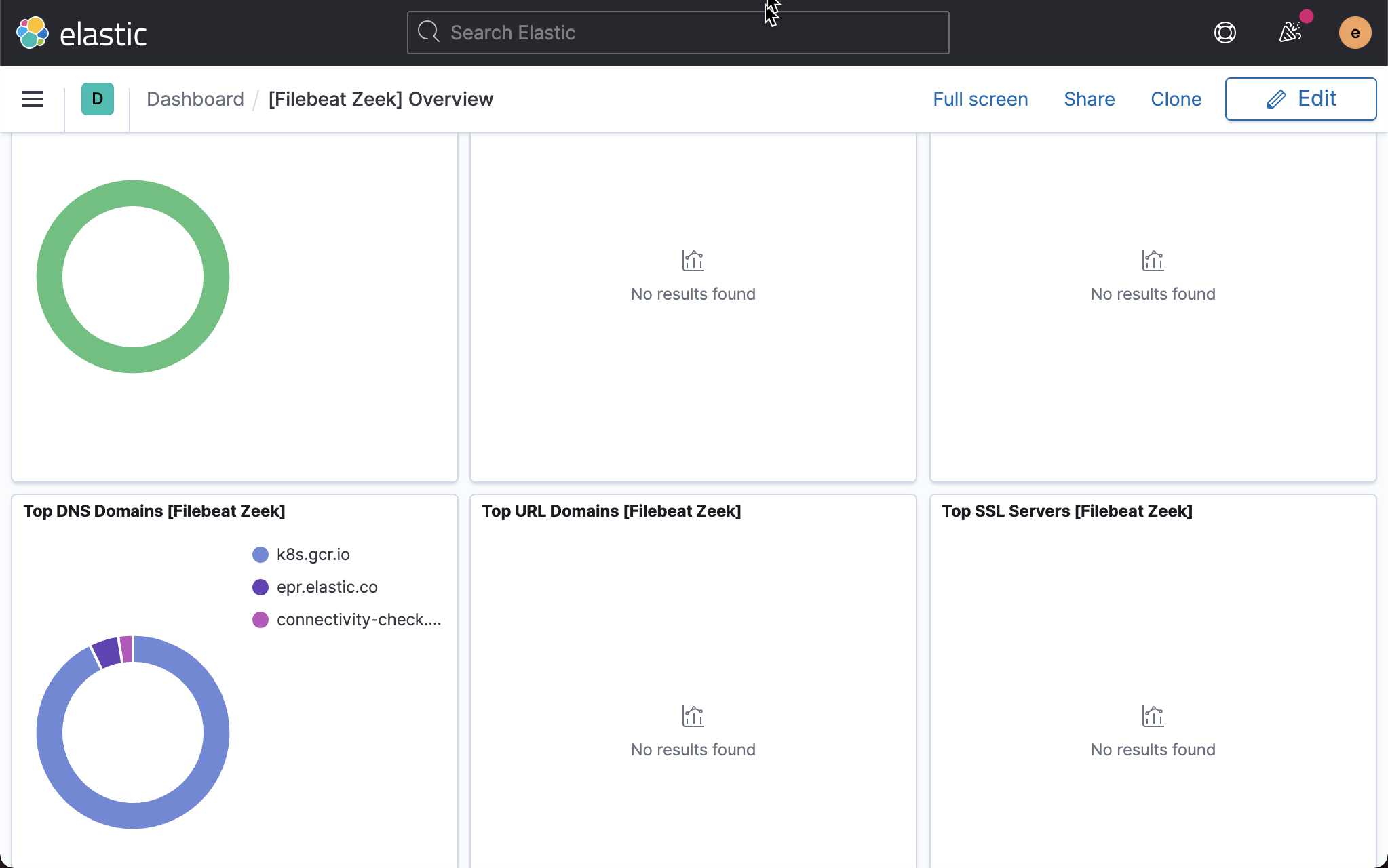The width and height of the screenshot is (1388, 868).
Task: Open the Dashboard breadcrumb
Action: pos(195,98)
